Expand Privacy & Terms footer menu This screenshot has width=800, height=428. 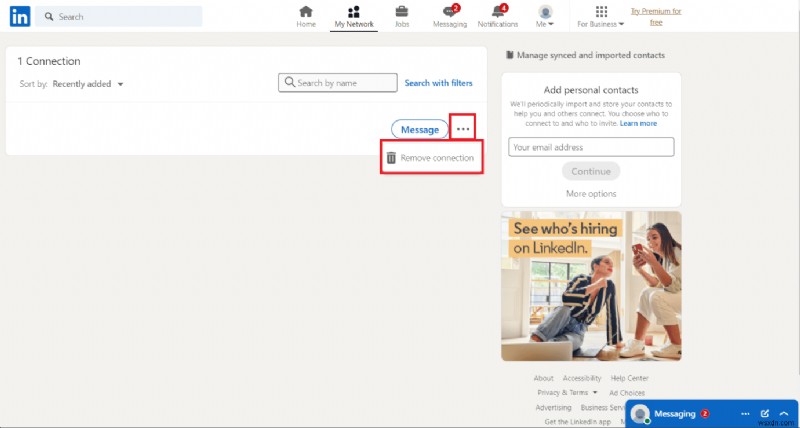tap(567, 393)
